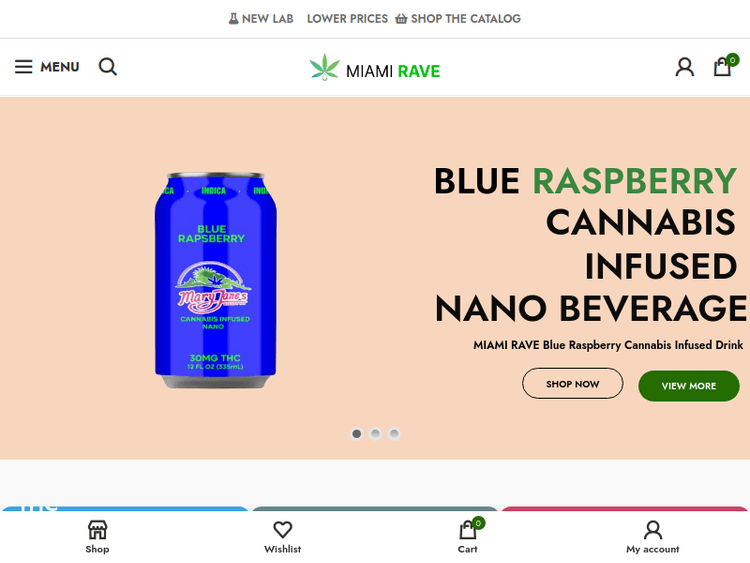The width and height of the screenshot is (750, 563).
Task: Click the SHOP NOW button
Action: pos(573,384)
